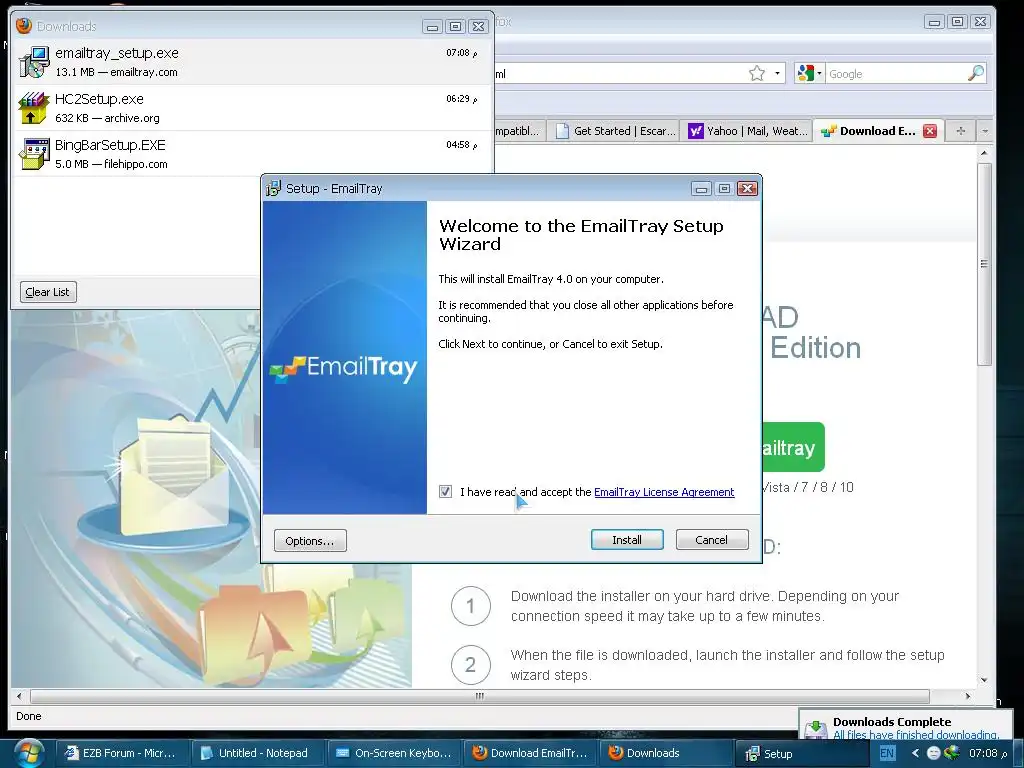Open the Windows Start orb
1024x768 pixels.
(x=29, y=752)
